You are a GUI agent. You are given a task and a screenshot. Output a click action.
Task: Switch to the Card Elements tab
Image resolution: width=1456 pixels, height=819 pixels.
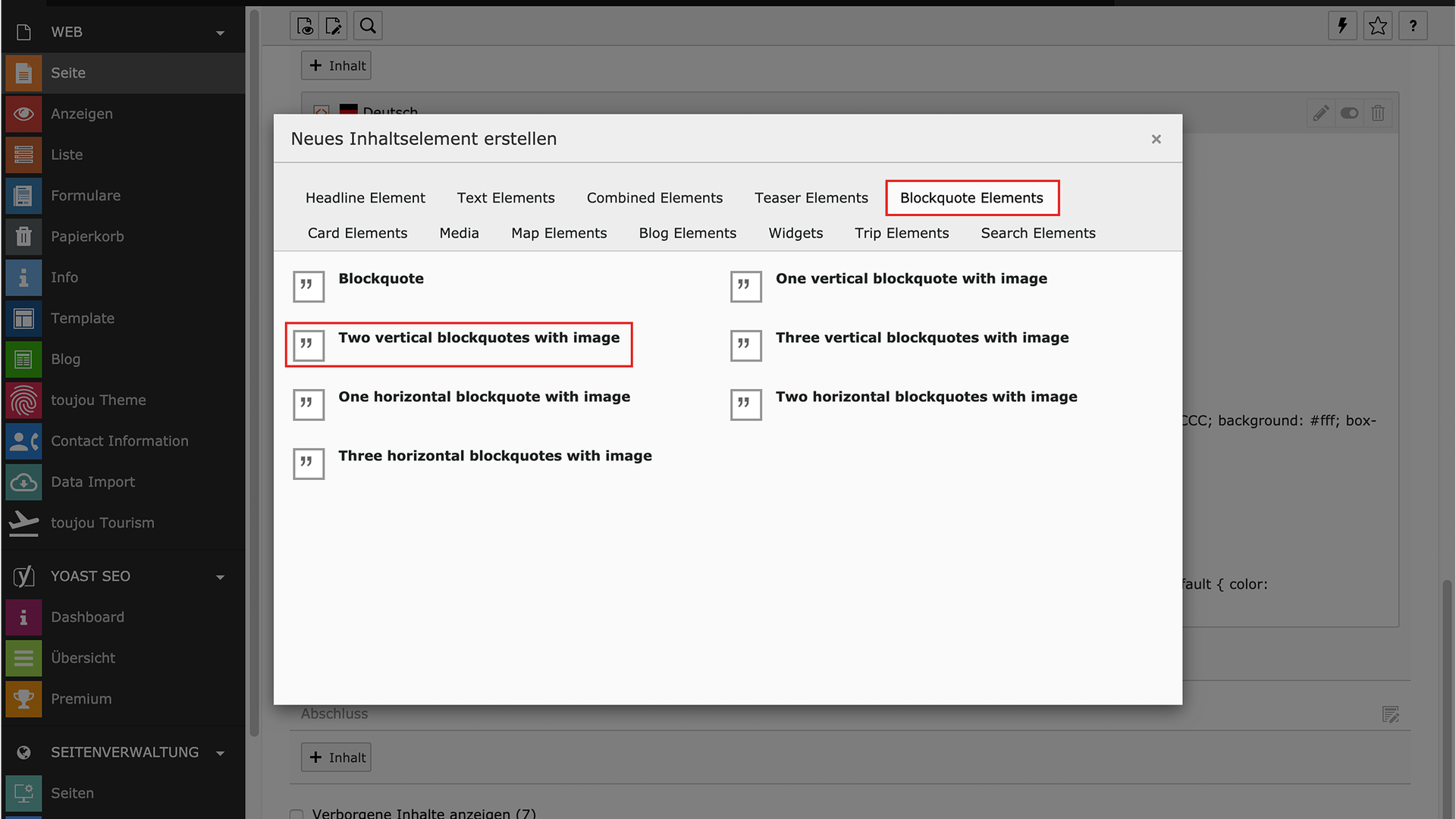pos(357,233)
